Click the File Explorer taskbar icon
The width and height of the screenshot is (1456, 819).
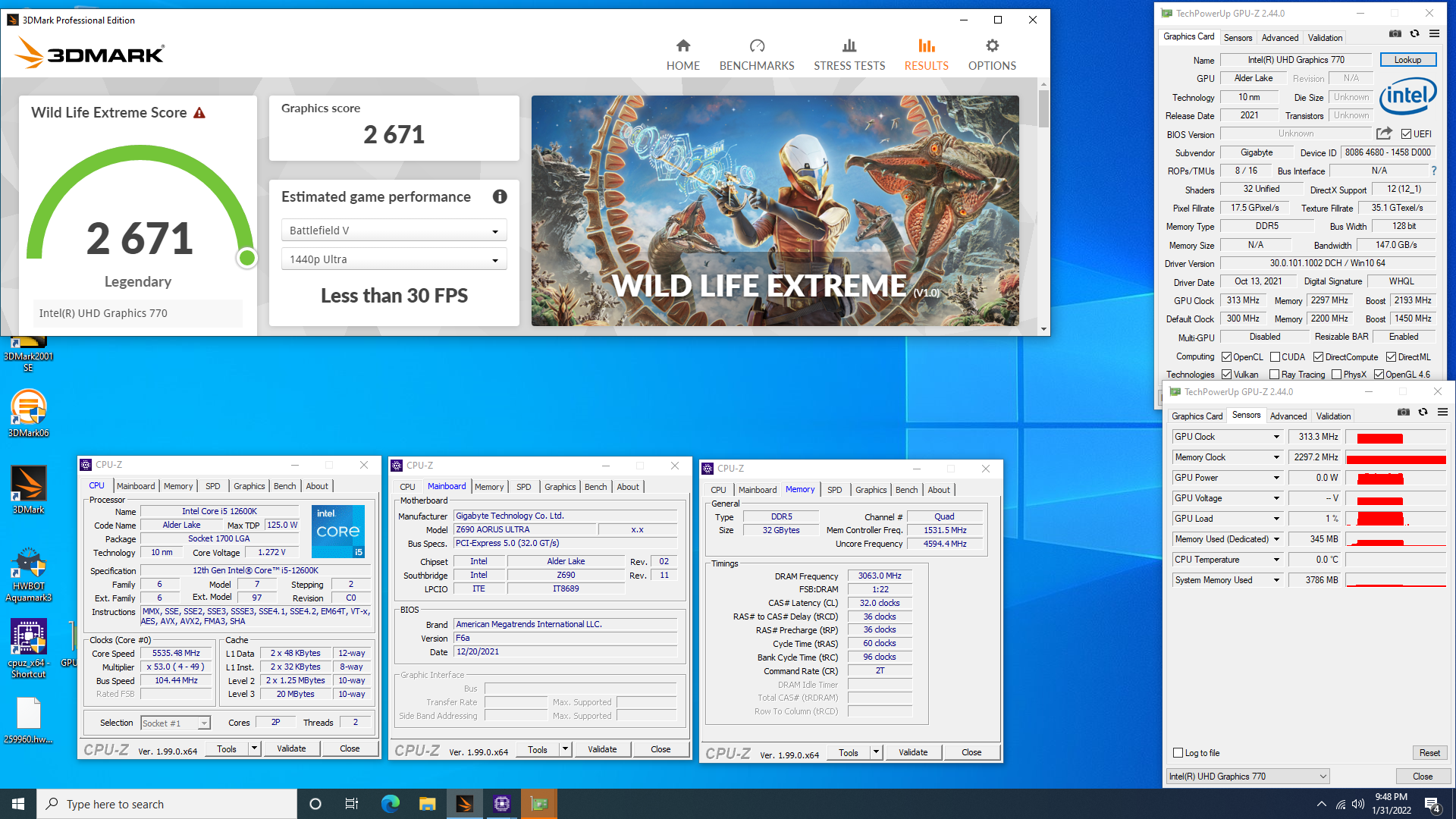click(427, 804)
